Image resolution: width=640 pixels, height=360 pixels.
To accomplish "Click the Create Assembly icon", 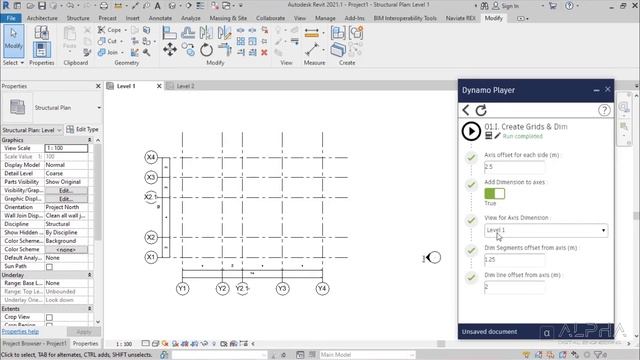I will click(x=356, y=33).
